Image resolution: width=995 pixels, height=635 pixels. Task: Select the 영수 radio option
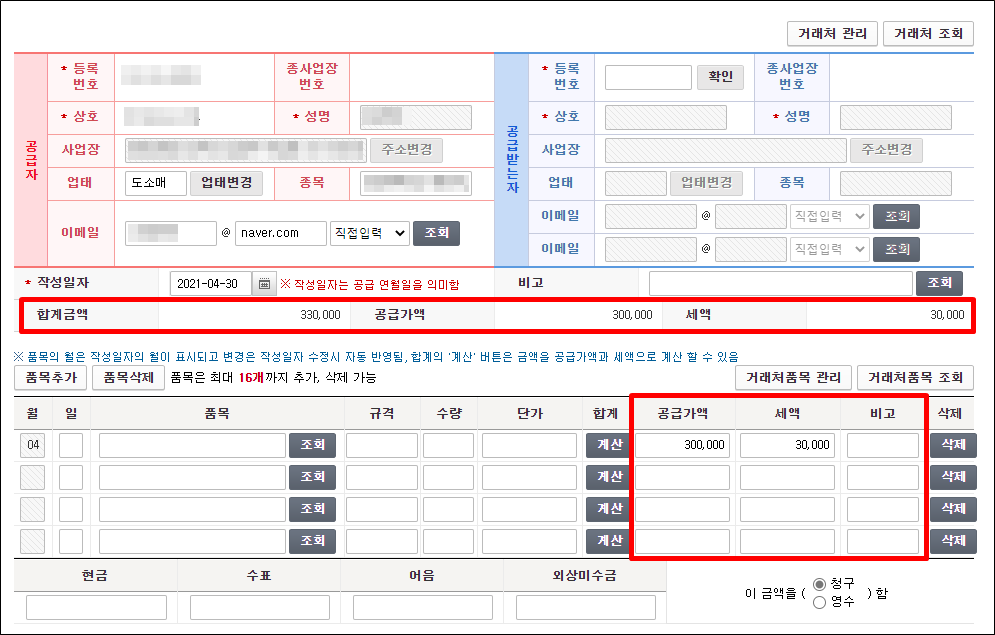point(819,602)
